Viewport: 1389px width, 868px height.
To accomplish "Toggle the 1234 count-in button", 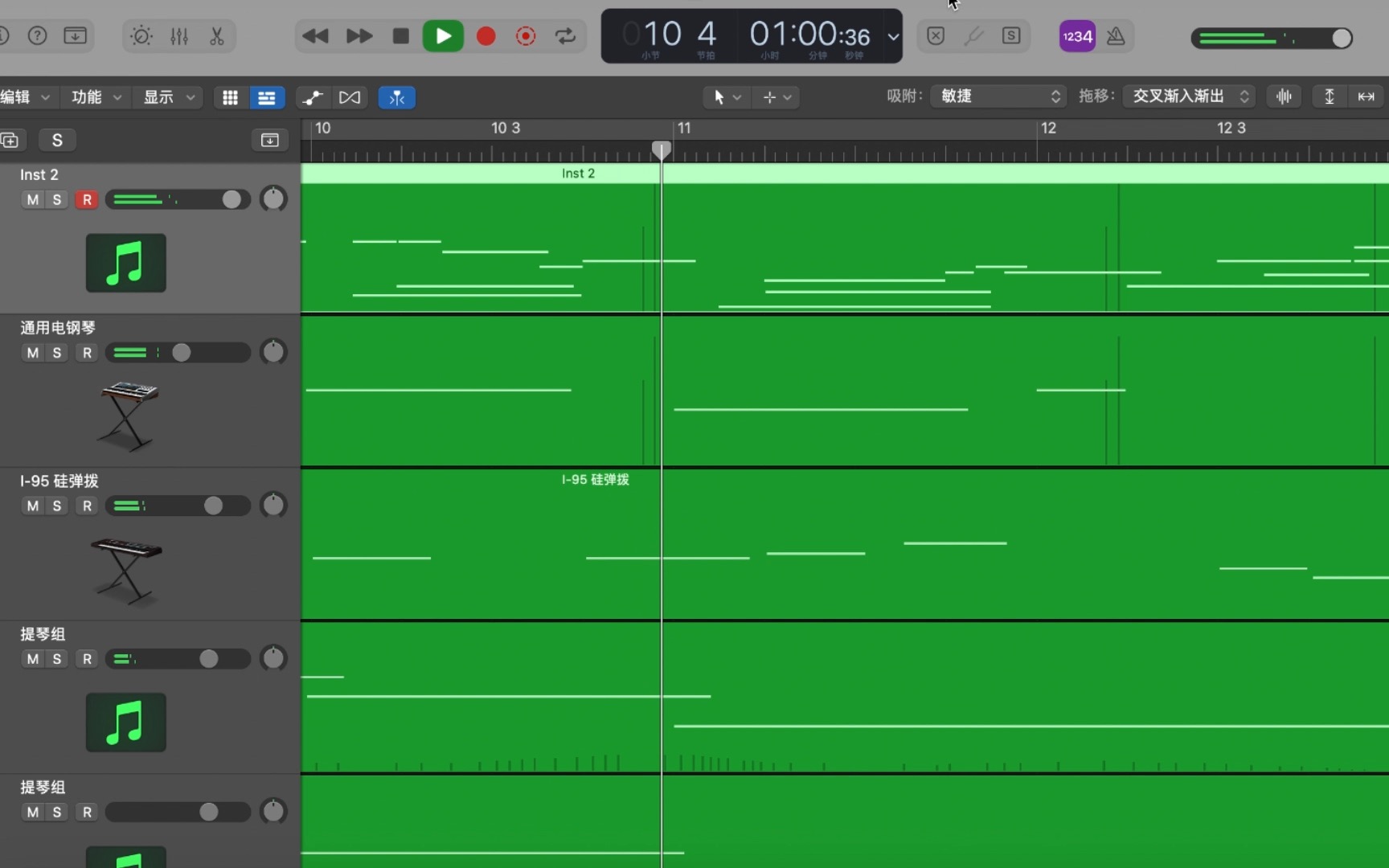I will pos(1077,36).
